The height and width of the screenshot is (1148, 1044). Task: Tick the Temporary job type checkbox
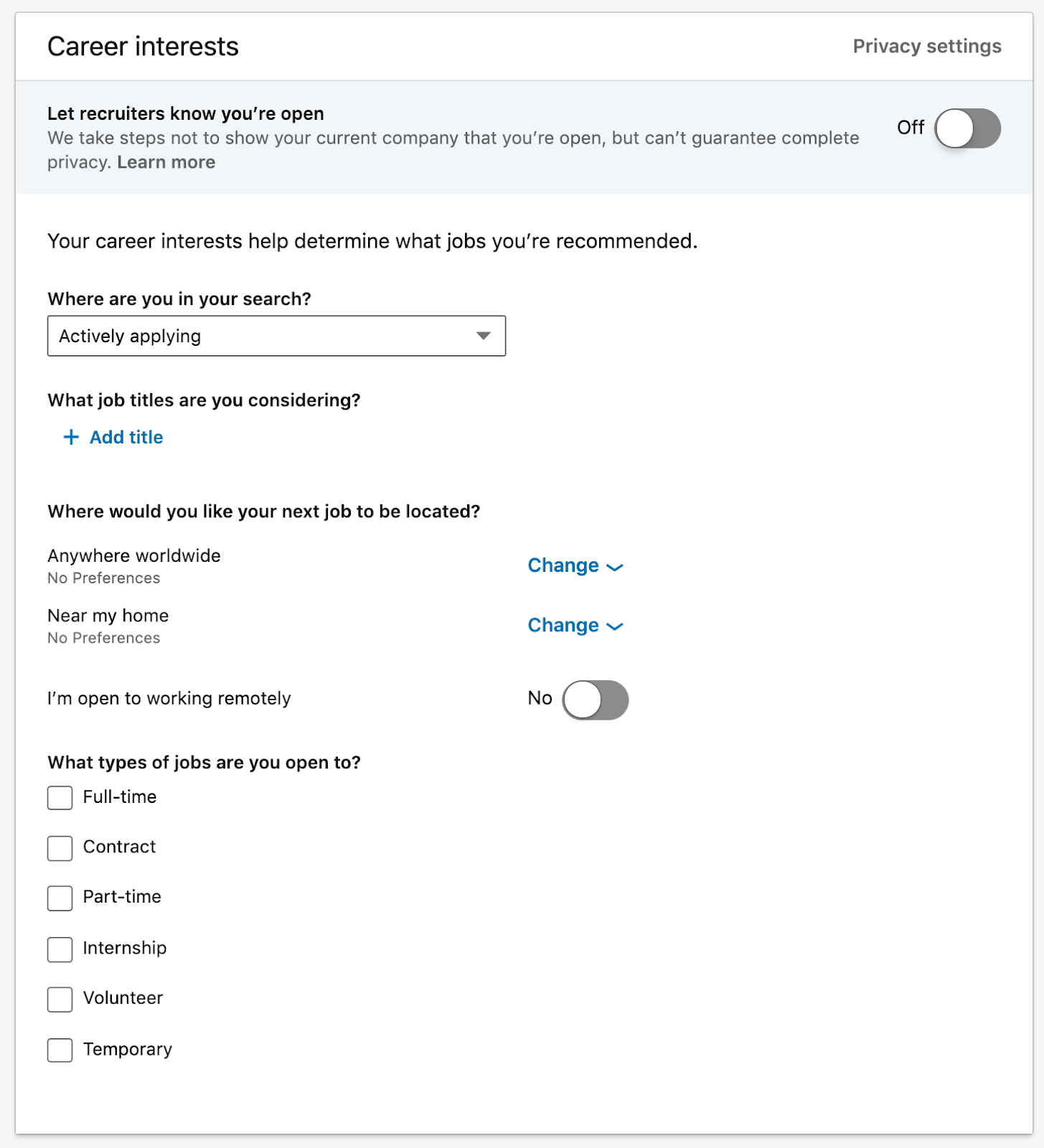[x=60, y=1050]
